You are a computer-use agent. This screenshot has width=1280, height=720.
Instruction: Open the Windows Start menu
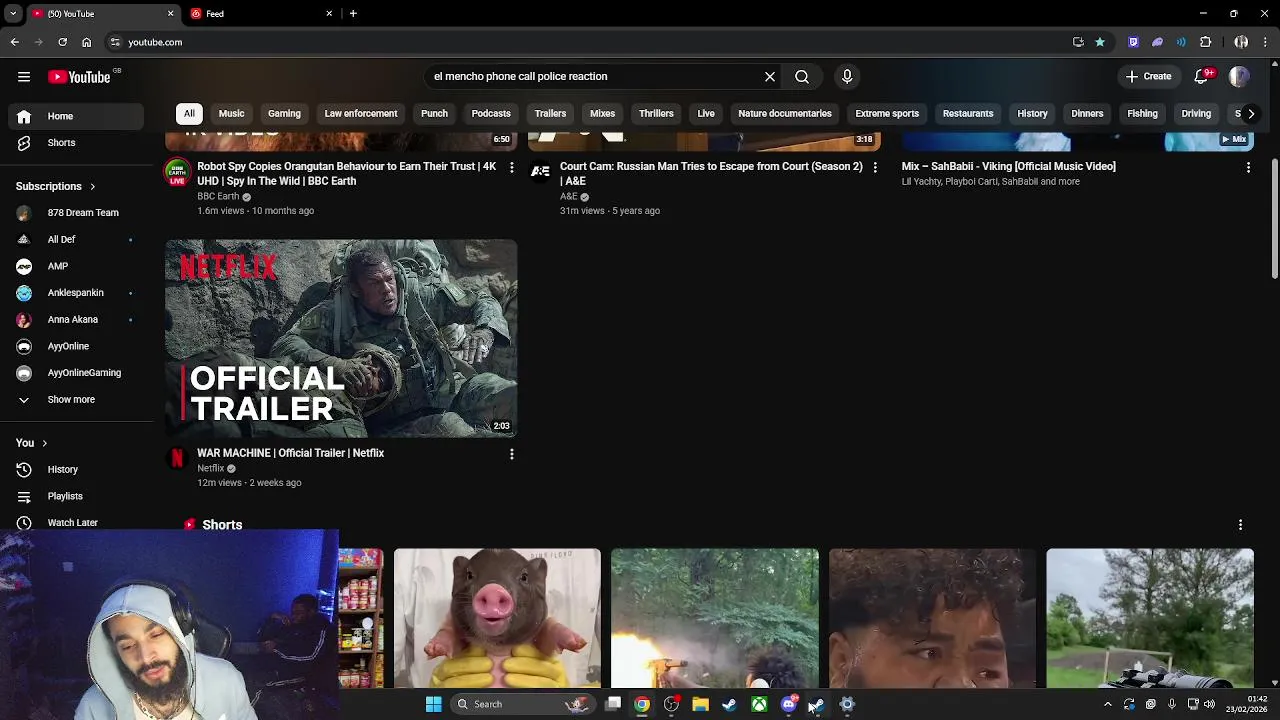(433, 704)
